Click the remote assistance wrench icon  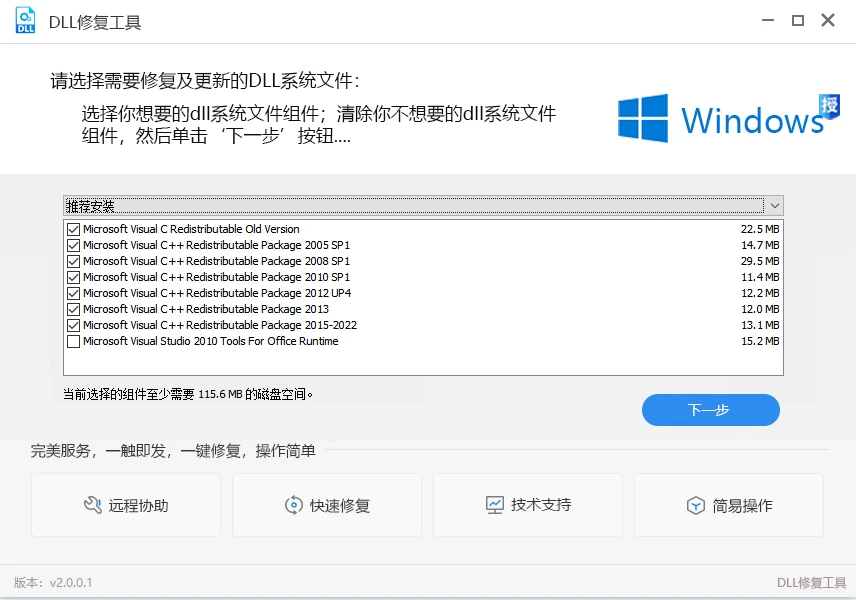click(x=93, y=505)
